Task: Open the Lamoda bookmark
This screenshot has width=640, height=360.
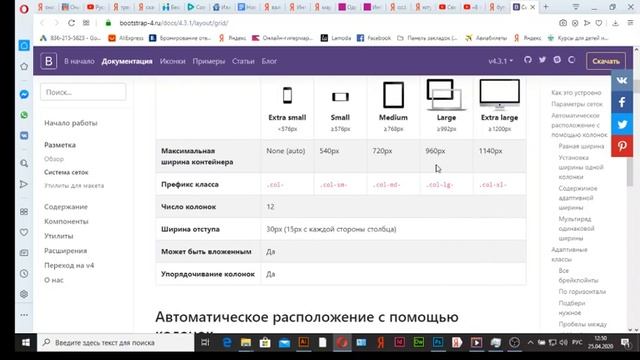Action: point(336,38)
